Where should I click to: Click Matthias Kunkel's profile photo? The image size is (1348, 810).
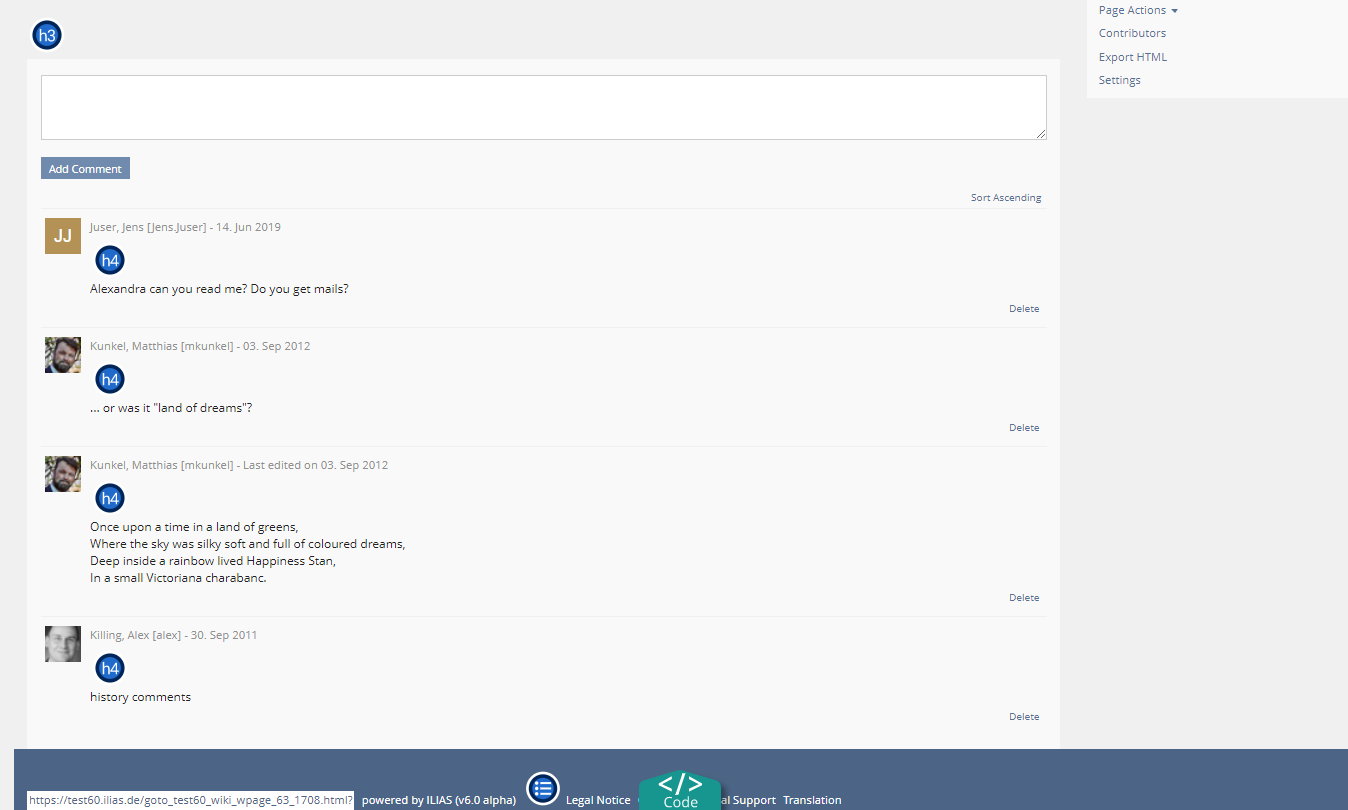tap(62, 354)
